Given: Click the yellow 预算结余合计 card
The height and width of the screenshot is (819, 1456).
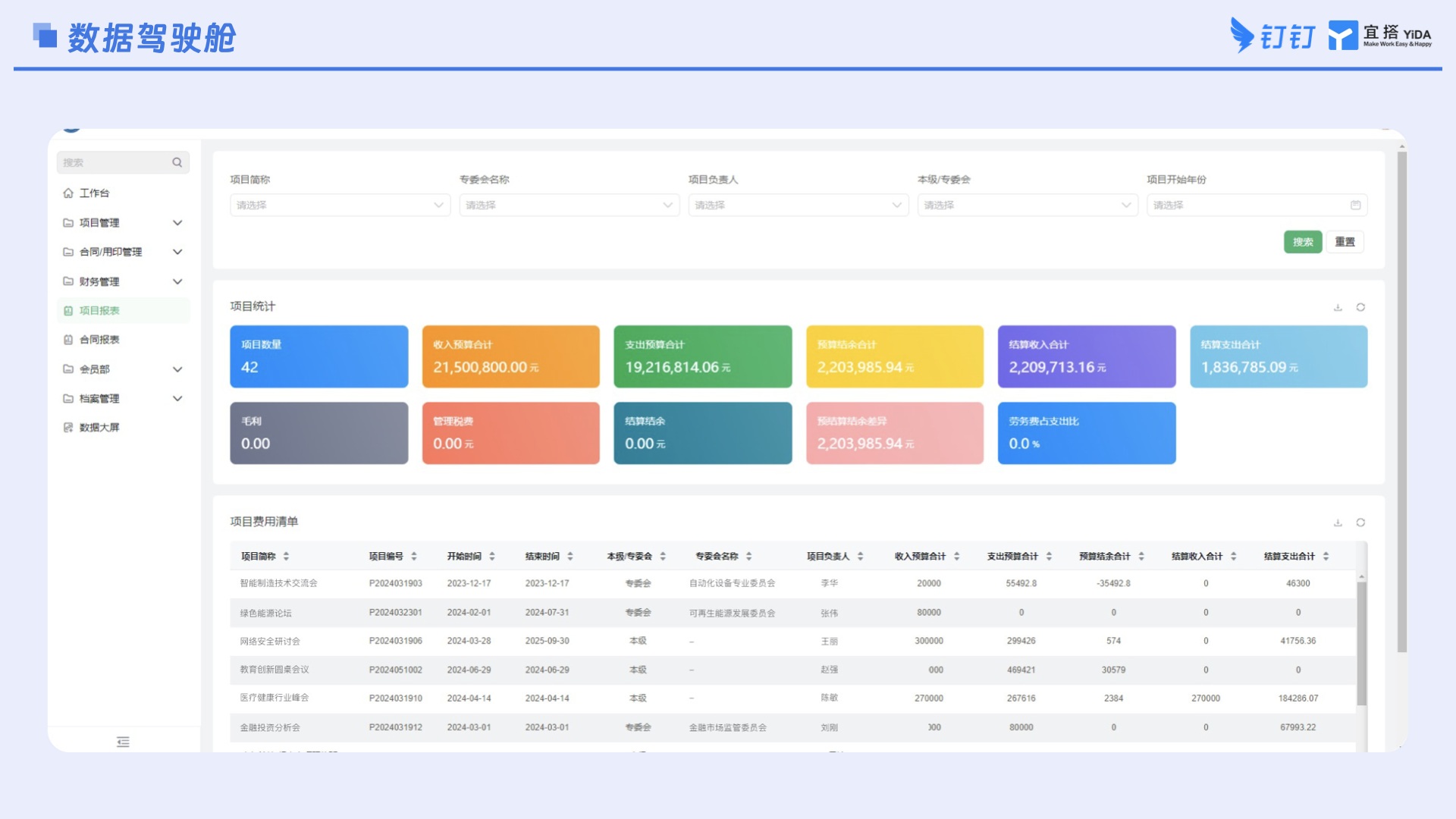Looking at the screenshot, I should click(895, 356).
